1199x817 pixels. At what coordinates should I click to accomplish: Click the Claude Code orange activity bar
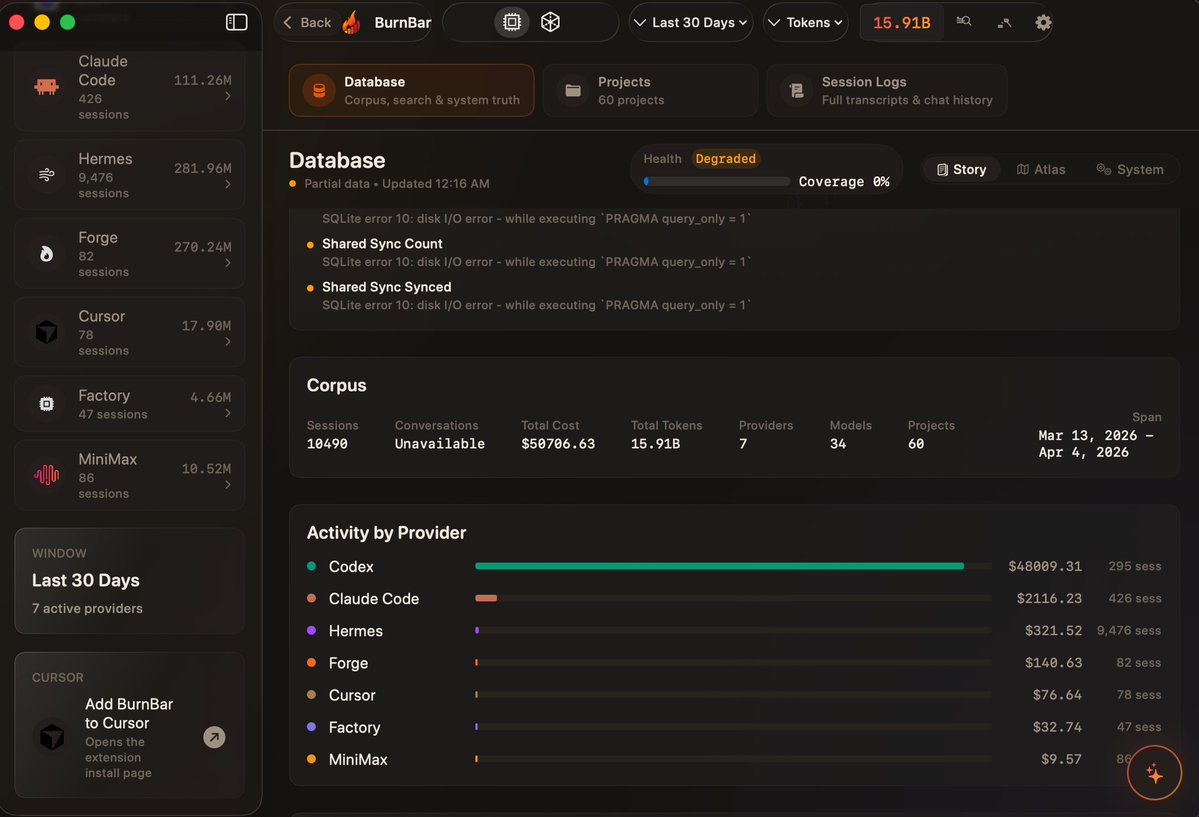486,598
